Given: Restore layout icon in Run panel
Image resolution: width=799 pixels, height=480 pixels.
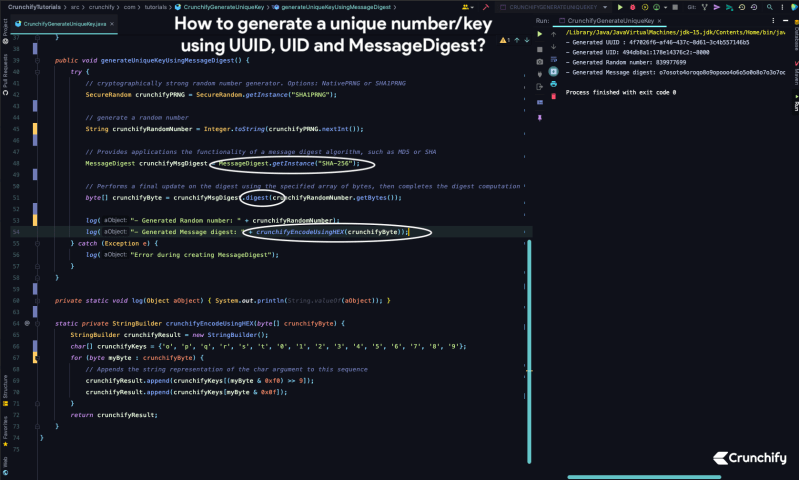Looking at the screenshot, I should pos(540,102).
